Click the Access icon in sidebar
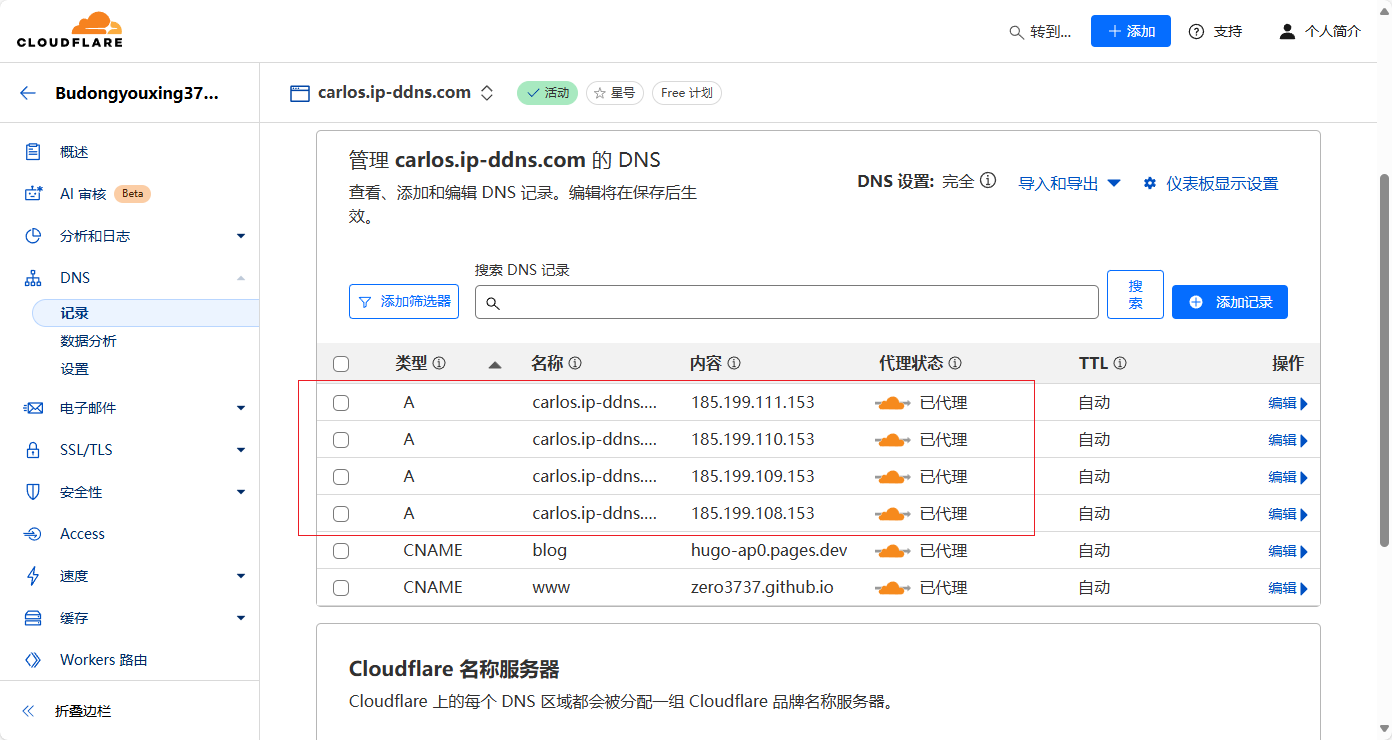This screenshot has width=1392, height=740. click(33, 534)
